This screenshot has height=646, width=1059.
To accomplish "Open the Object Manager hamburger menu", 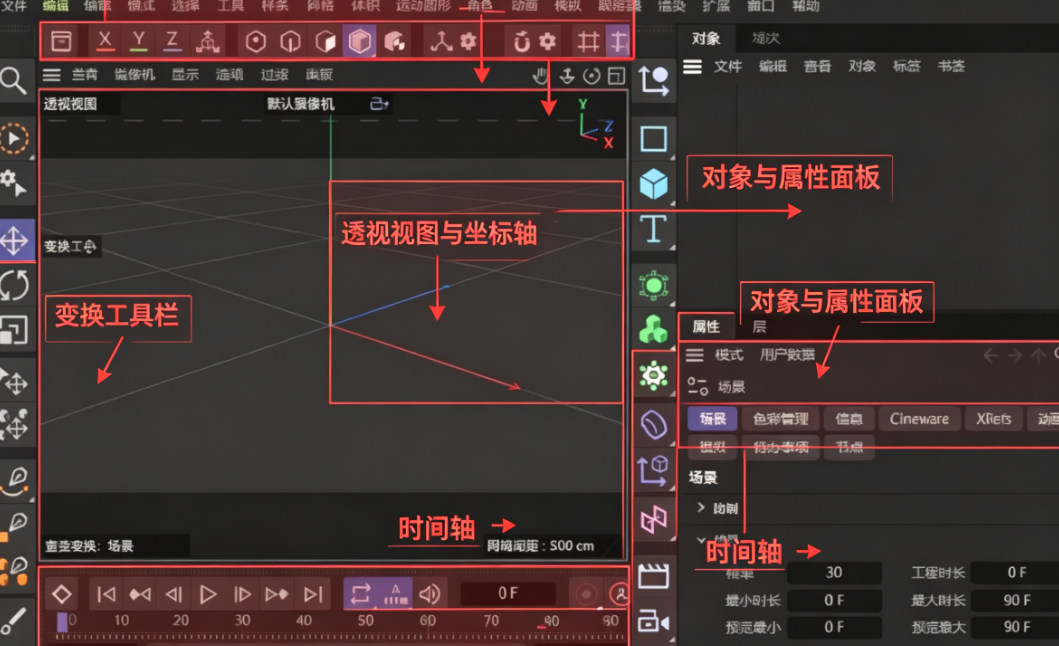I will pyautogui.click(x=692, y=66).
